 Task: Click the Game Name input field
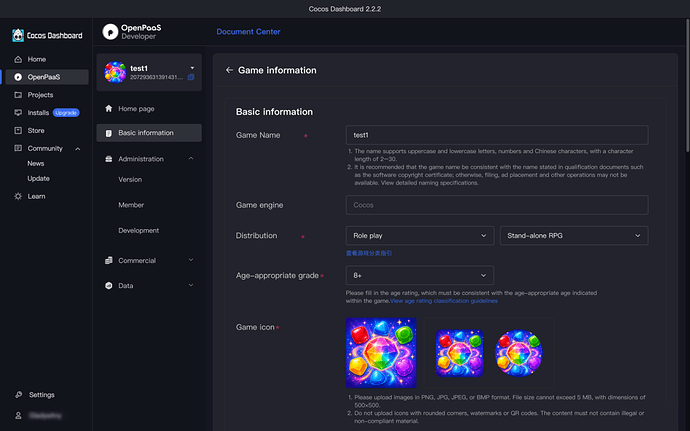point(497,135)
